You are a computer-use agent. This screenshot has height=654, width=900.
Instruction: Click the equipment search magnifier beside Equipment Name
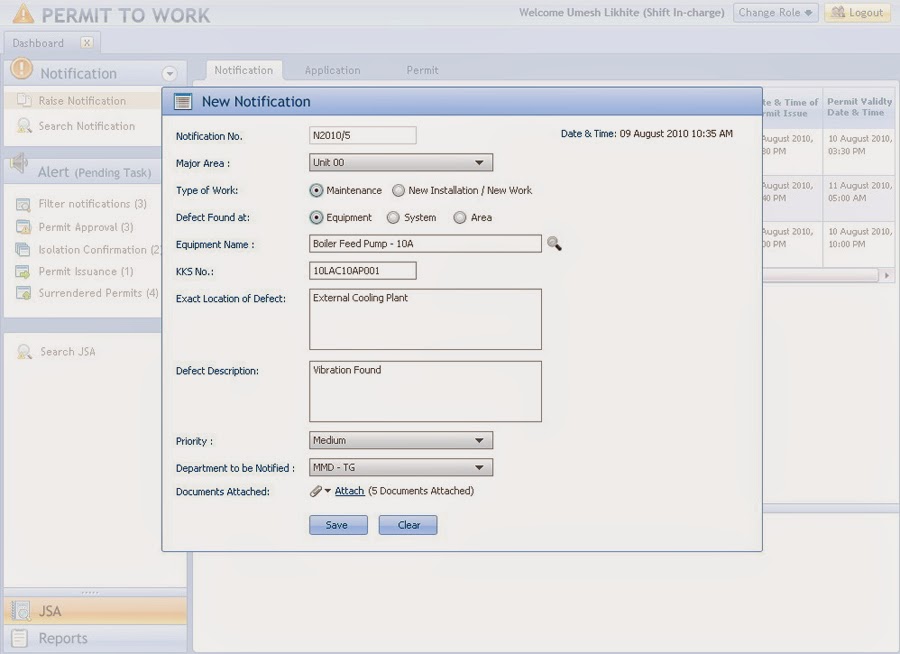tap(554, 243)
